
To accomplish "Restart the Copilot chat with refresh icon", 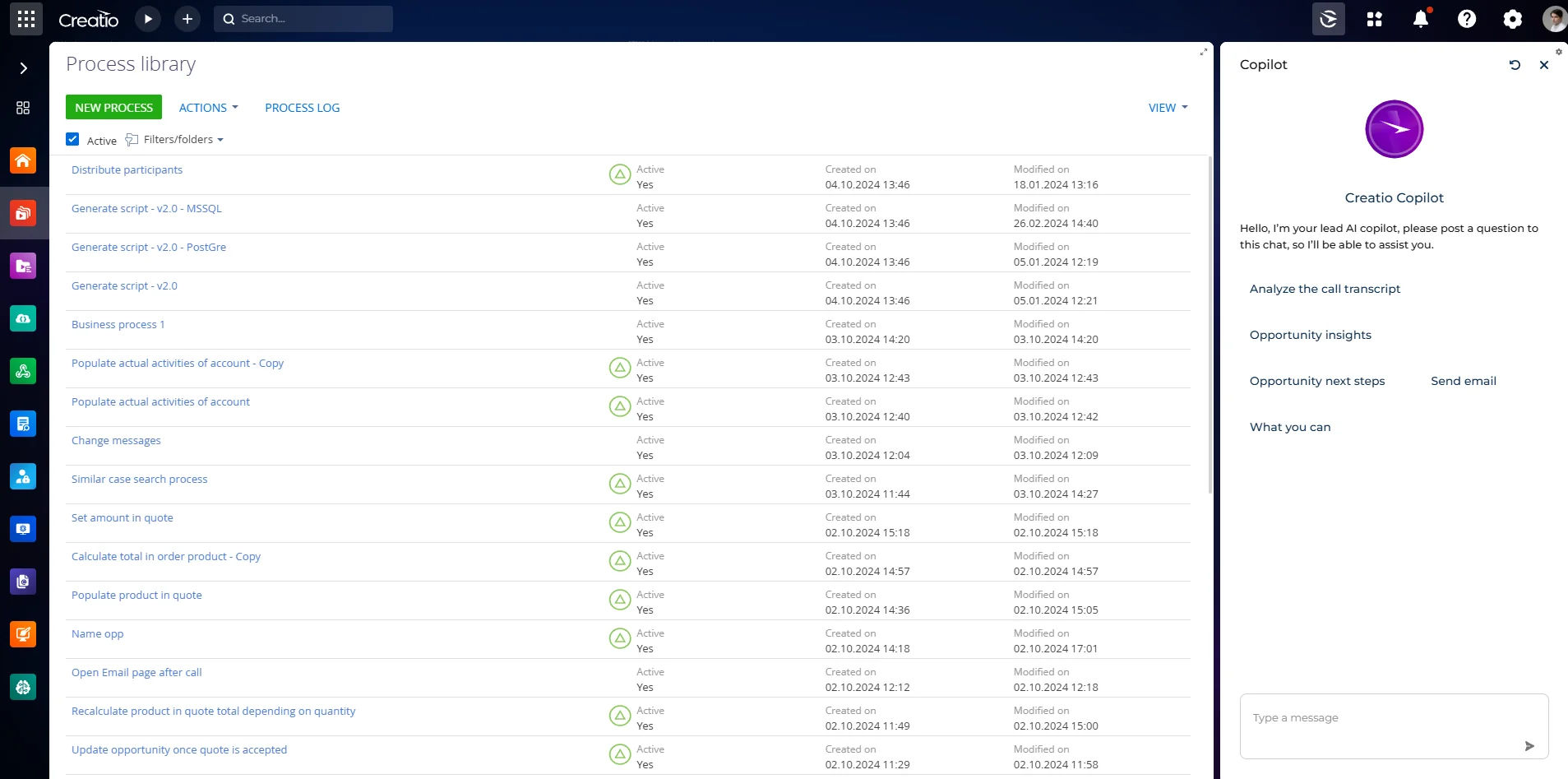I will click(x=1515, y=65).
